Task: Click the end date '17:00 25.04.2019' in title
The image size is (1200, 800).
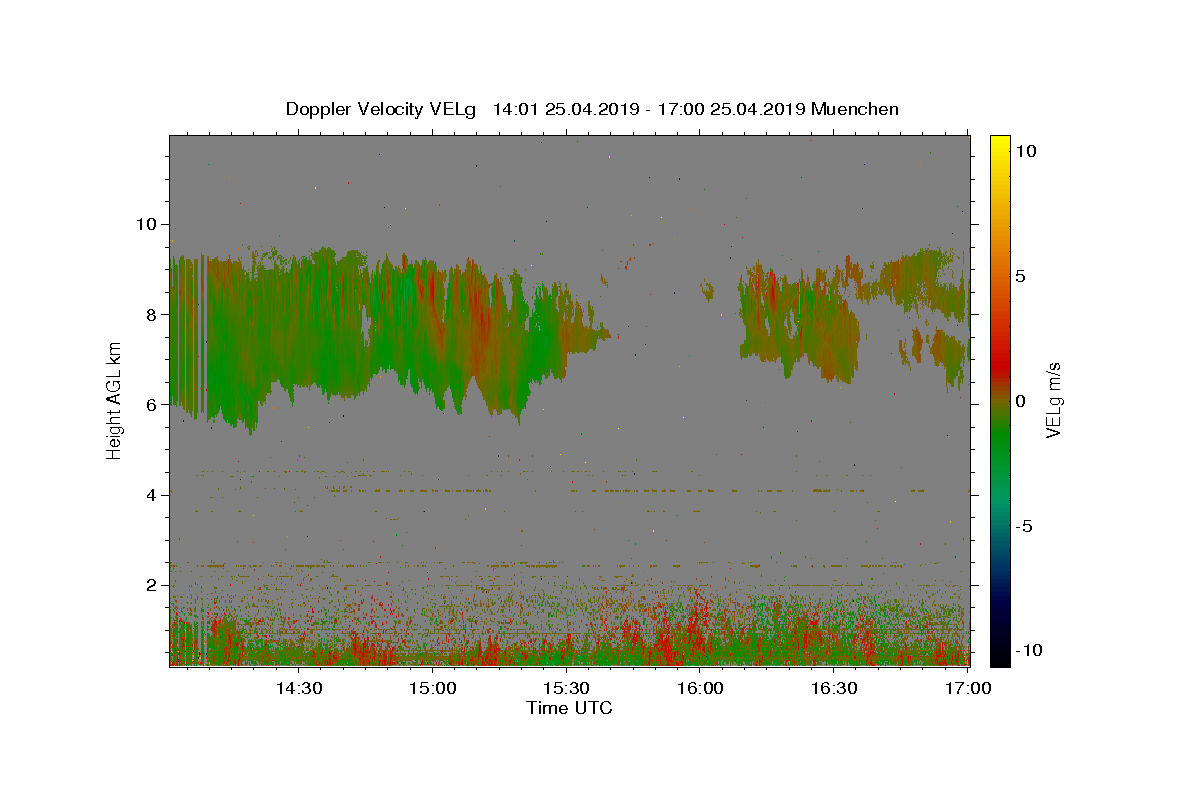Action: 732,109
